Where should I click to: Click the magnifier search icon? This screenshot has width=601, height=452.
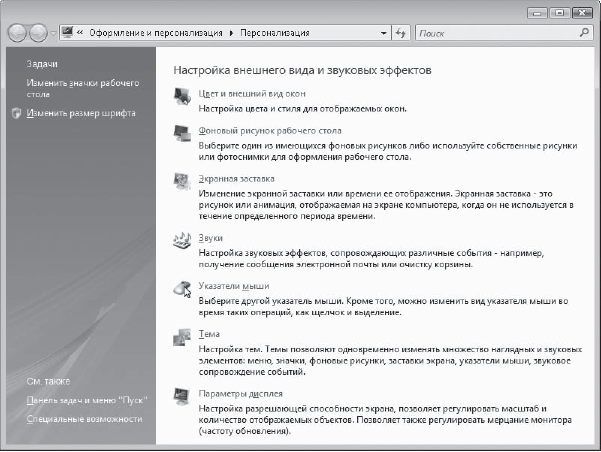point(584,33)
